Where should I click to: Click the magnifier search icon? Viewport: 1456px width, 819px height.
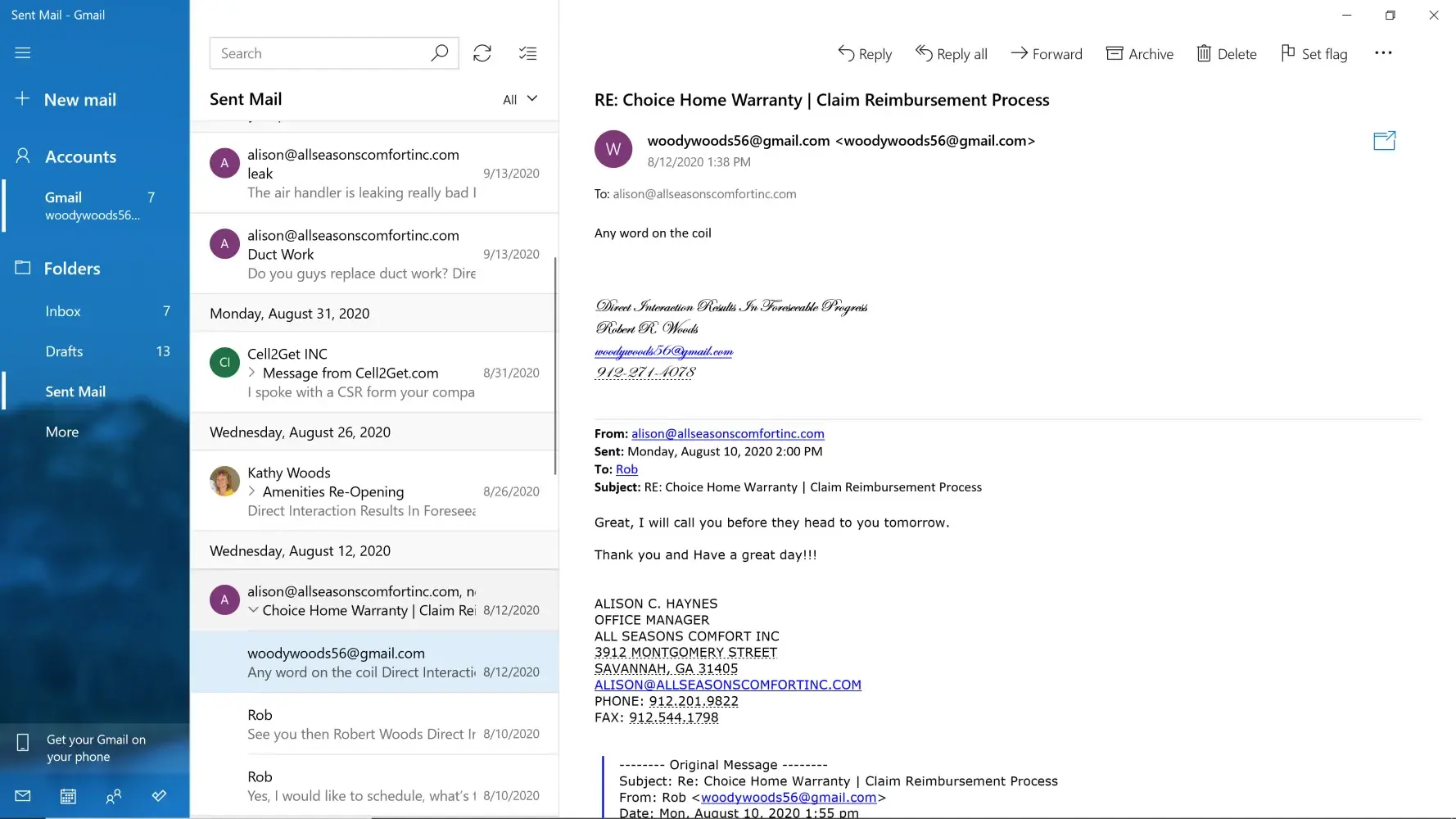[440, 53]
